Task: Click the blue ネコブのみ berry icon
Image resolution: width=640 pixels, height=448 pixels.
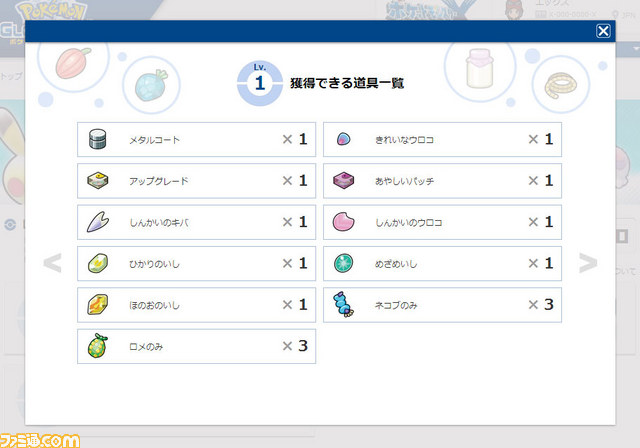Action: pos(343,304)
